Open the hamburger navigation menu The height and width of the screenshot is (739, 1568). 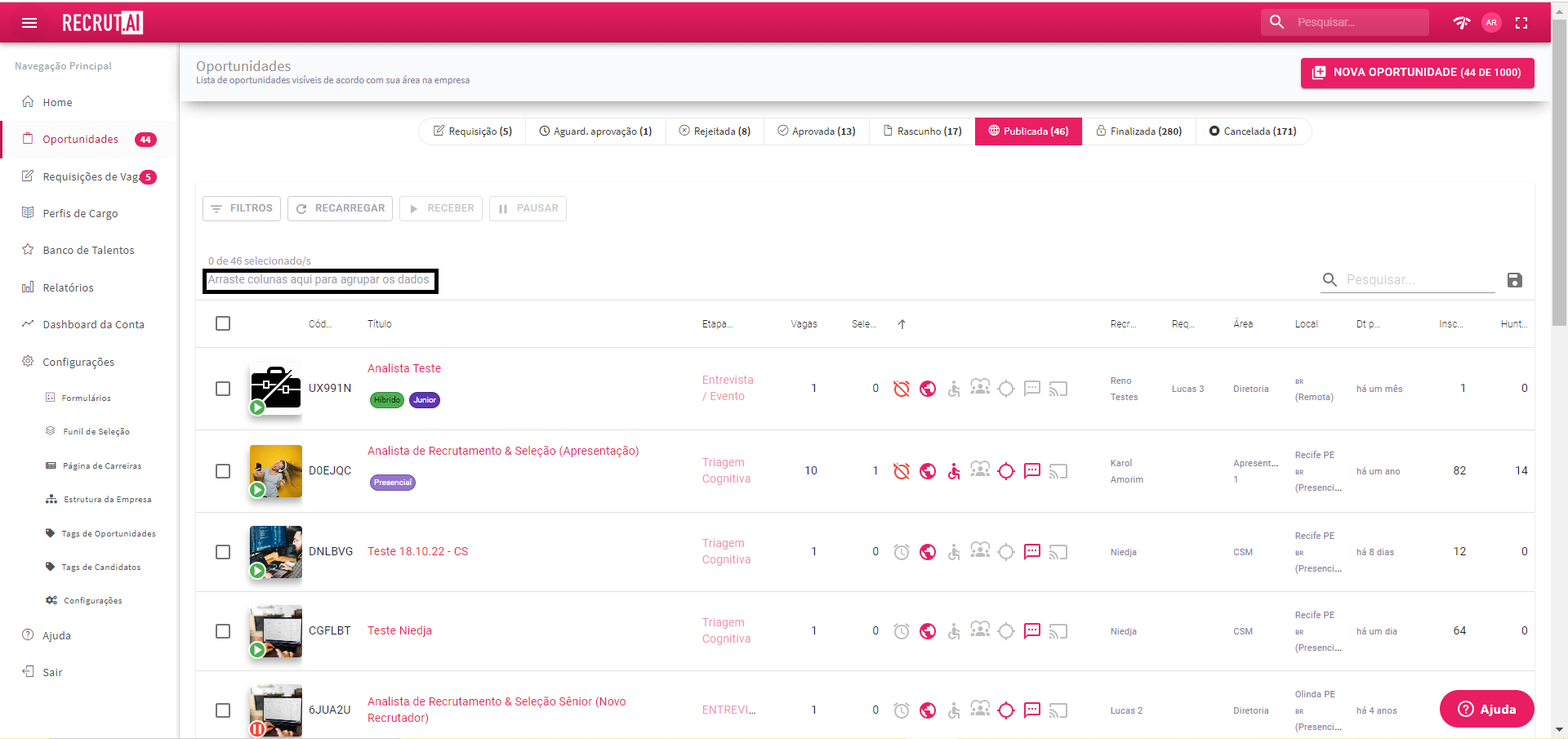click(x=29, y=23)
